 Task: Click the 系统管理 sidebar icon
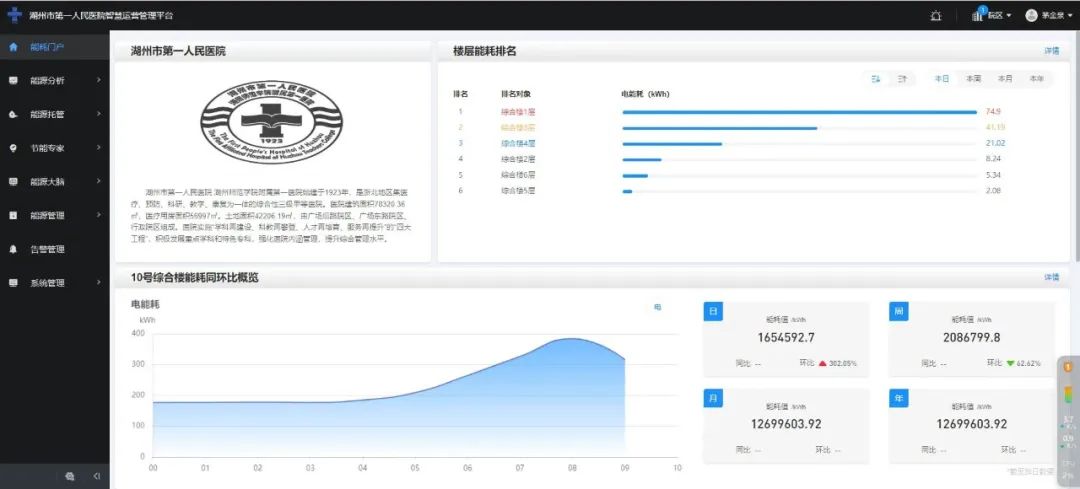13,283
